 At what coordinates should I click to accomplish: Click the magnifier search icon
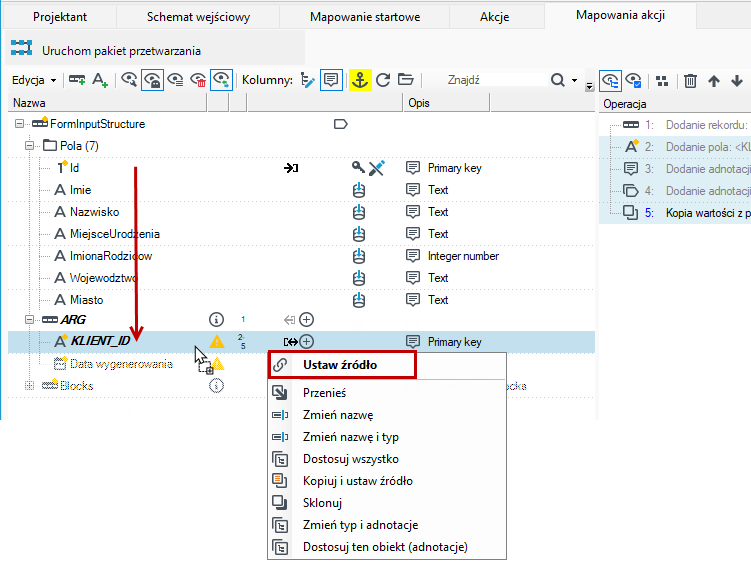[x=558, y=80]
